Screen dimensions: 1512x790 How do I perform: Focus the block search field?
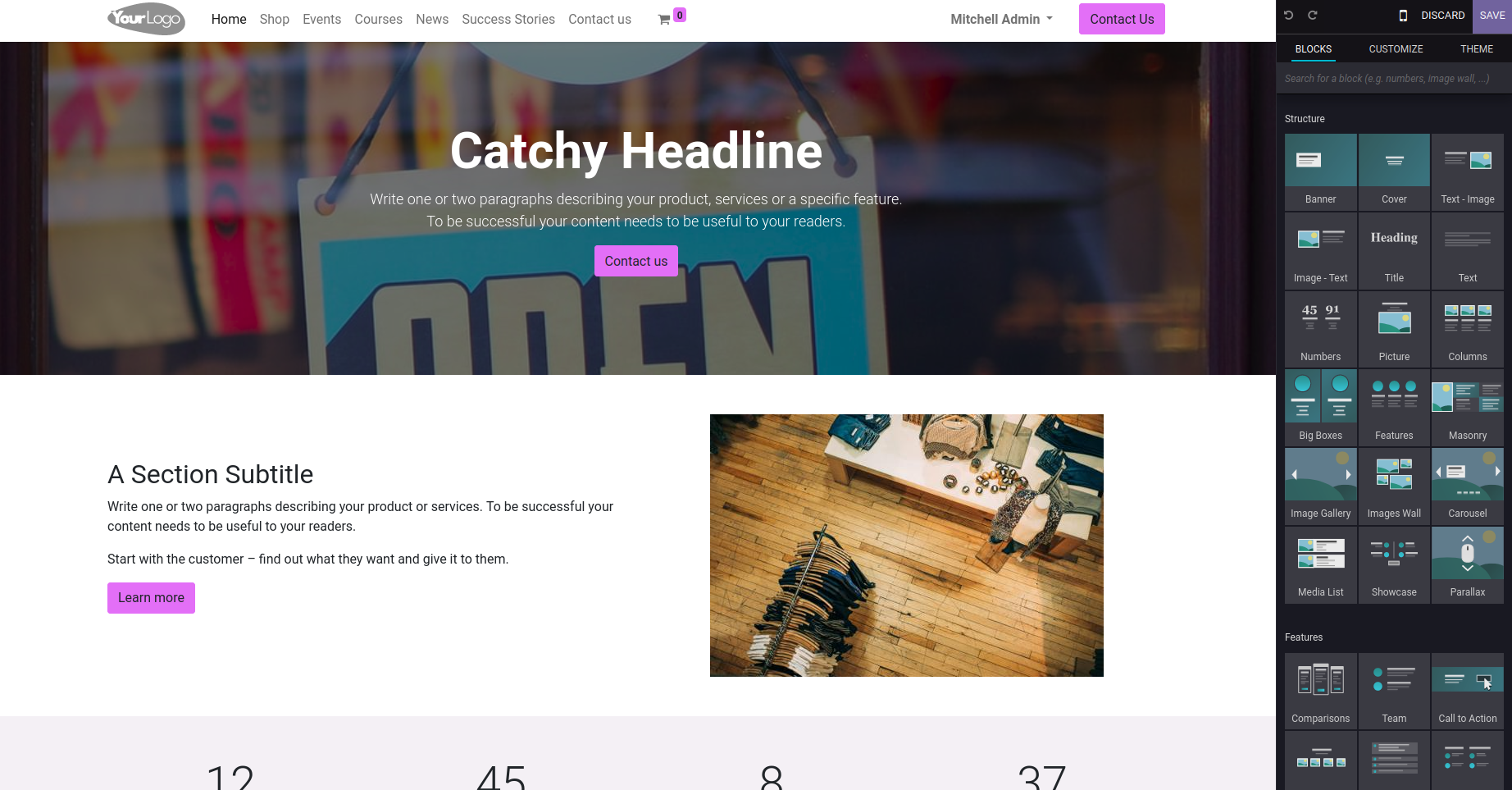(x=1393, y=79)
